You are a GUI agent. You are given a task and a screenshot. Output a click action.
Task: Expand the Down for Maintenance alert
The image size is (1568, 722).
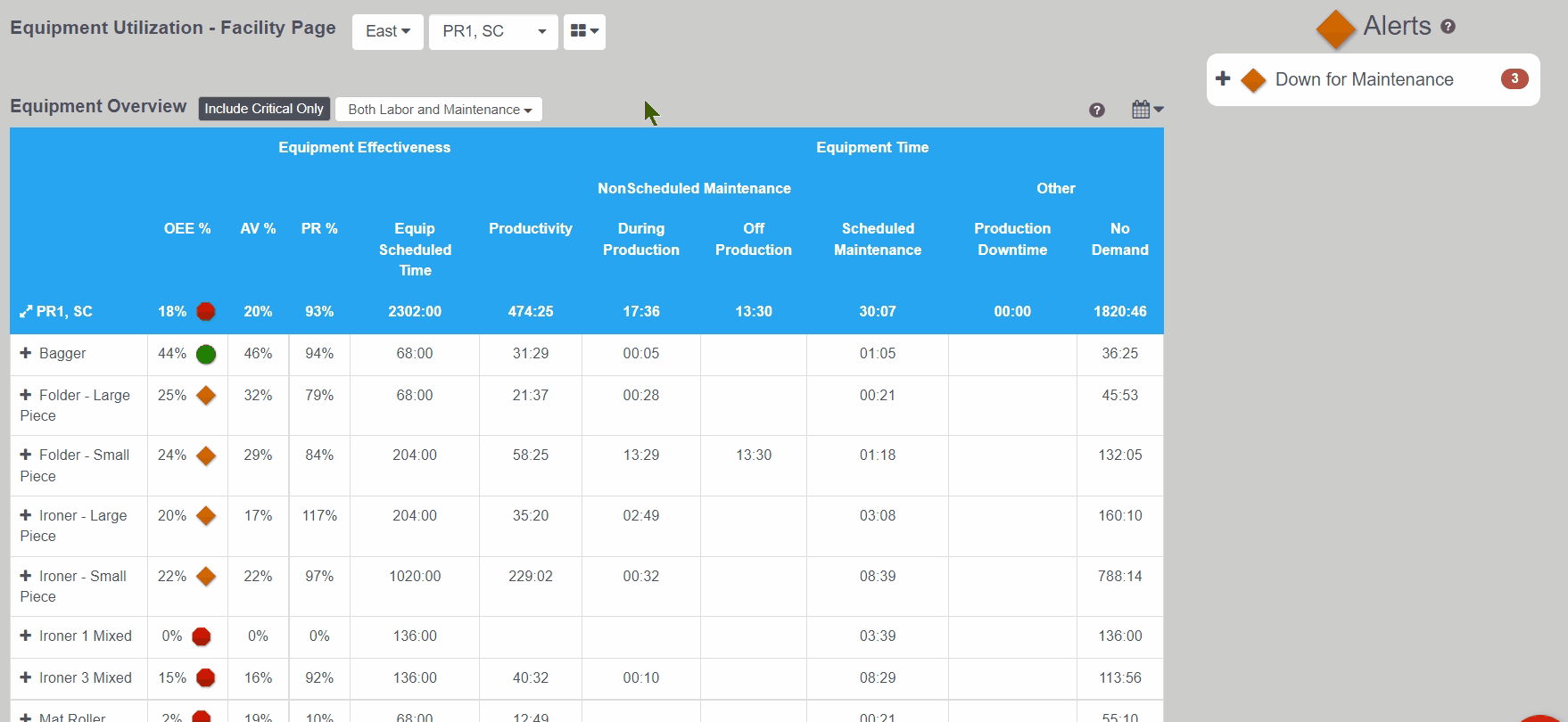click(1223, 78)
